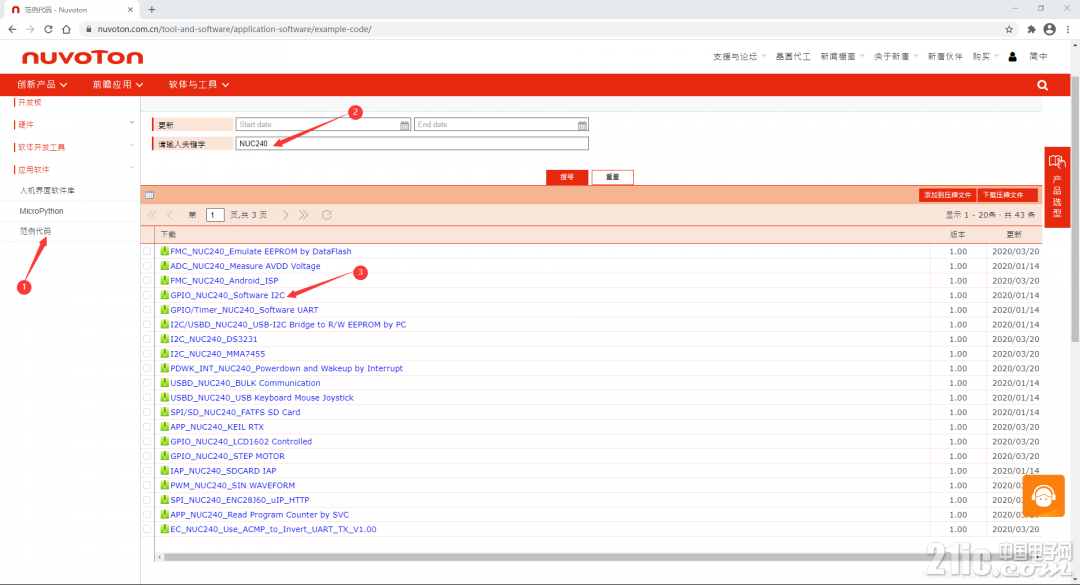This screenshot has width=1080, height=585.
Task: Click the user account silhouette icon
Action: click(x=1012, y=57)
